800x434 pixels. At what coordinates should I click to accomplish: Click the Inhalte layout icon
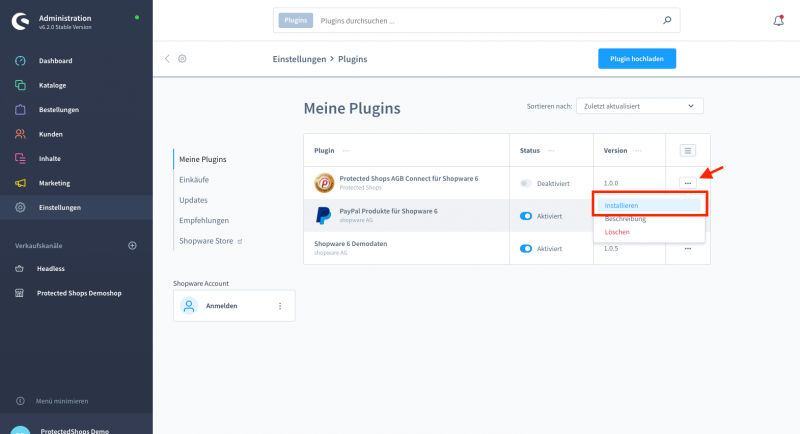point(20,159)
